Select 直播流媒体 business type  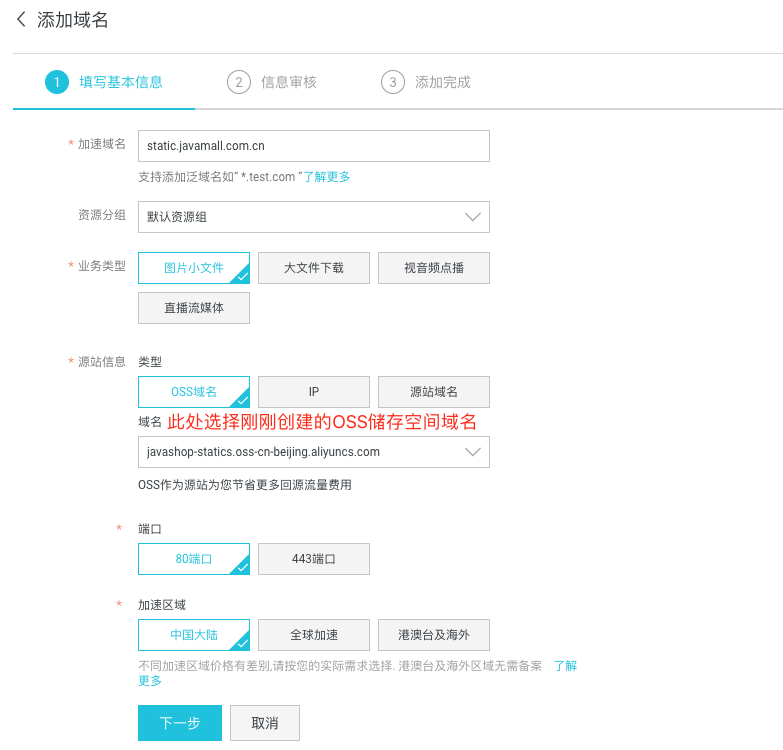click(x=194, y=308)
